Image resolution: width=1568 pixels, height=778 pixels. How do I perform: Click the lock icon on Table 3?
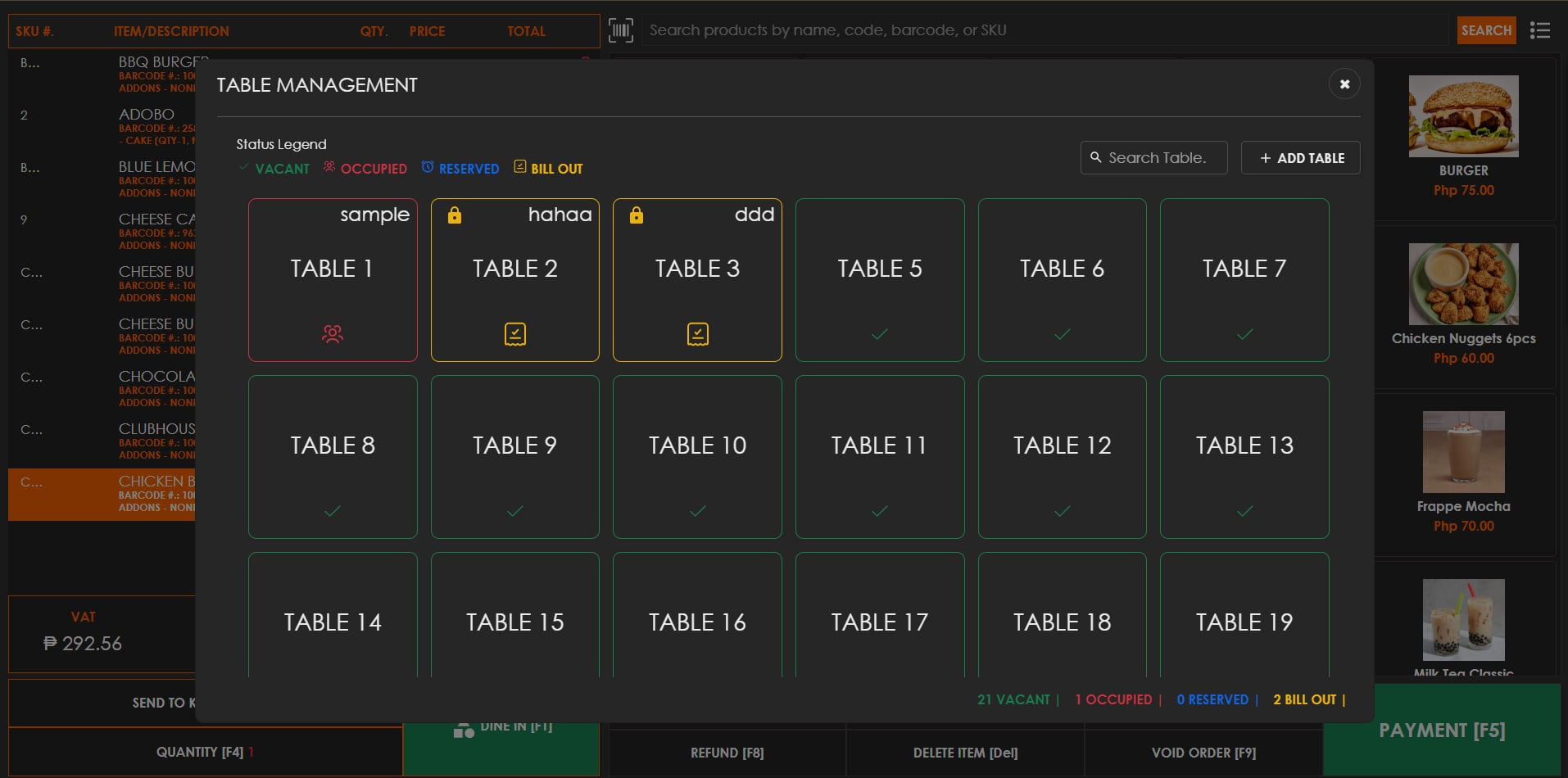click(637, 215)
